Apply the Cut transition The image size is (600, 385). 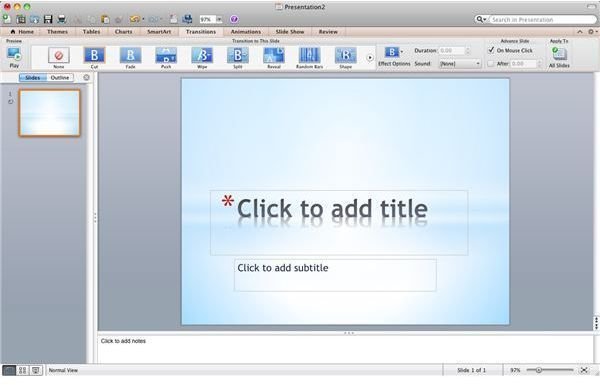[x=94, y=58]
